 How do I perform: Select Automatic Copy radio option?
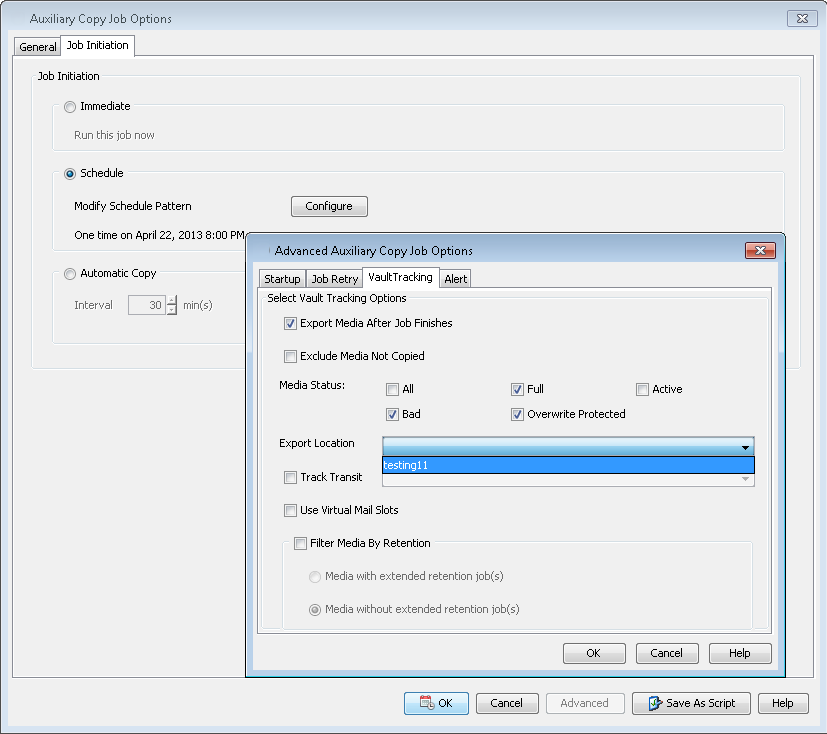[70, 274]
